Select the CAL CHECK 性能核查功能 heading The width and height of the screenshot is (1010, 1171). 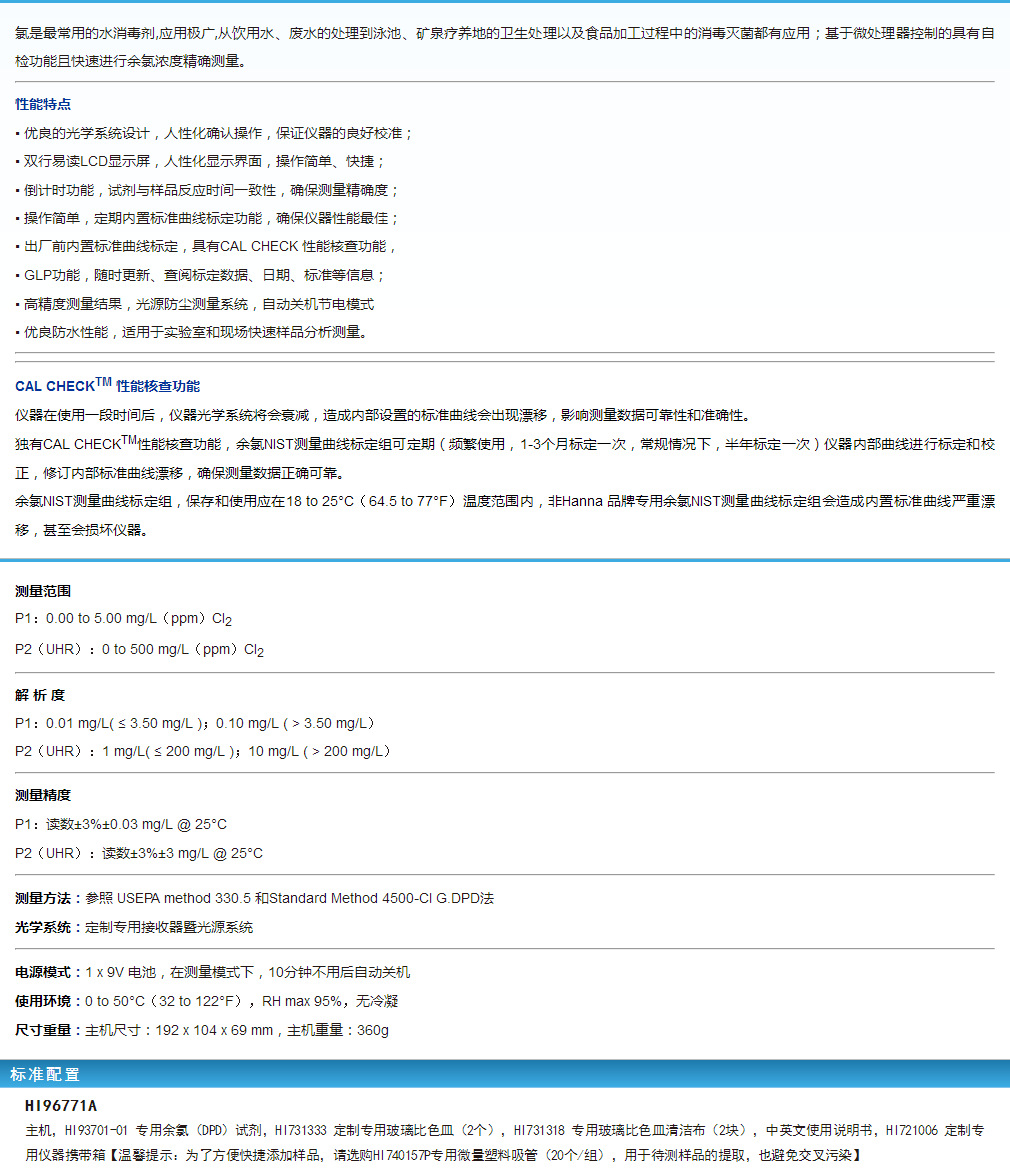(108, 385)
